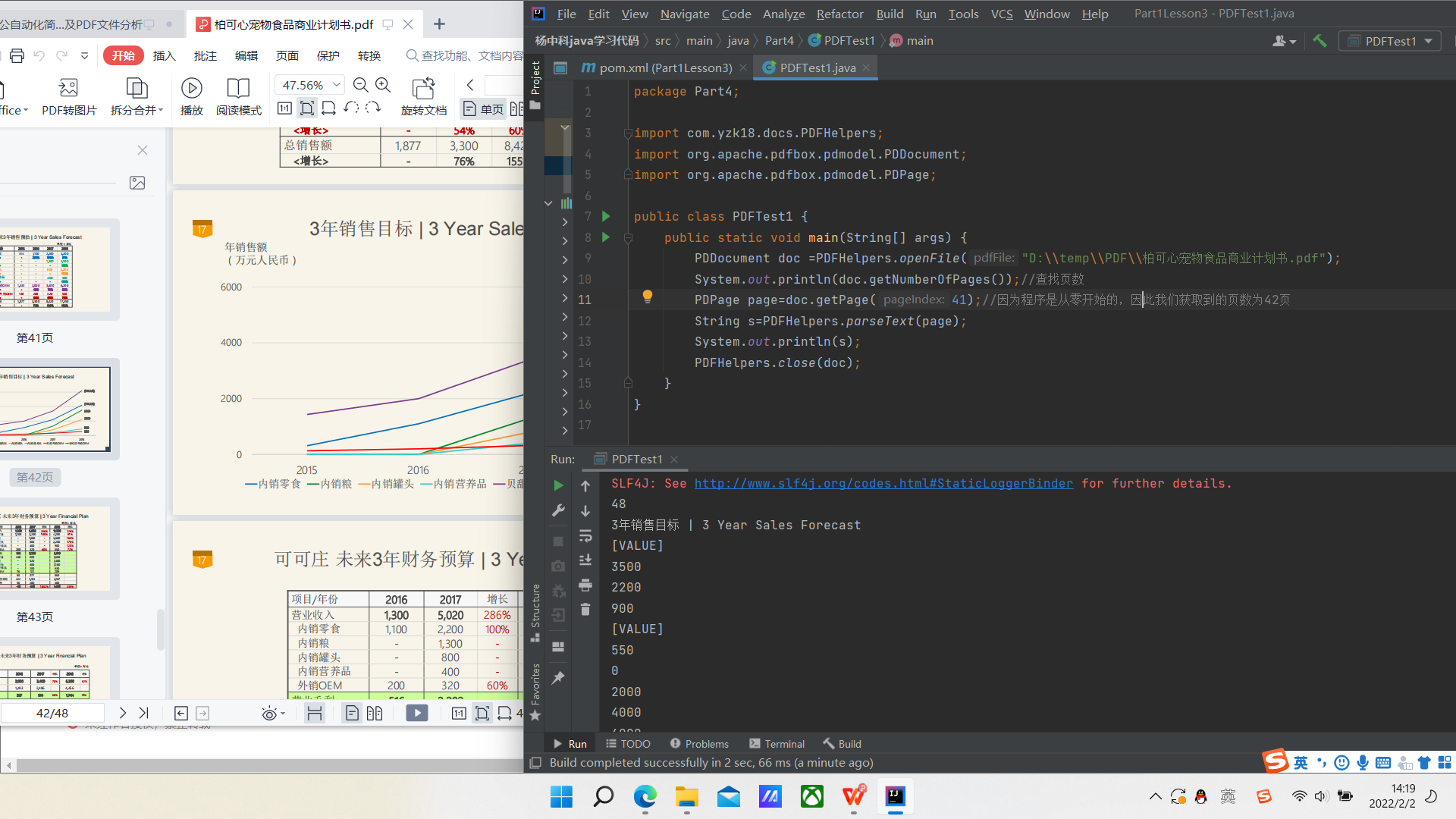1456x819 pixels.
Task: Run main using the gutter green arrow
Action: [x=605, y=237]
